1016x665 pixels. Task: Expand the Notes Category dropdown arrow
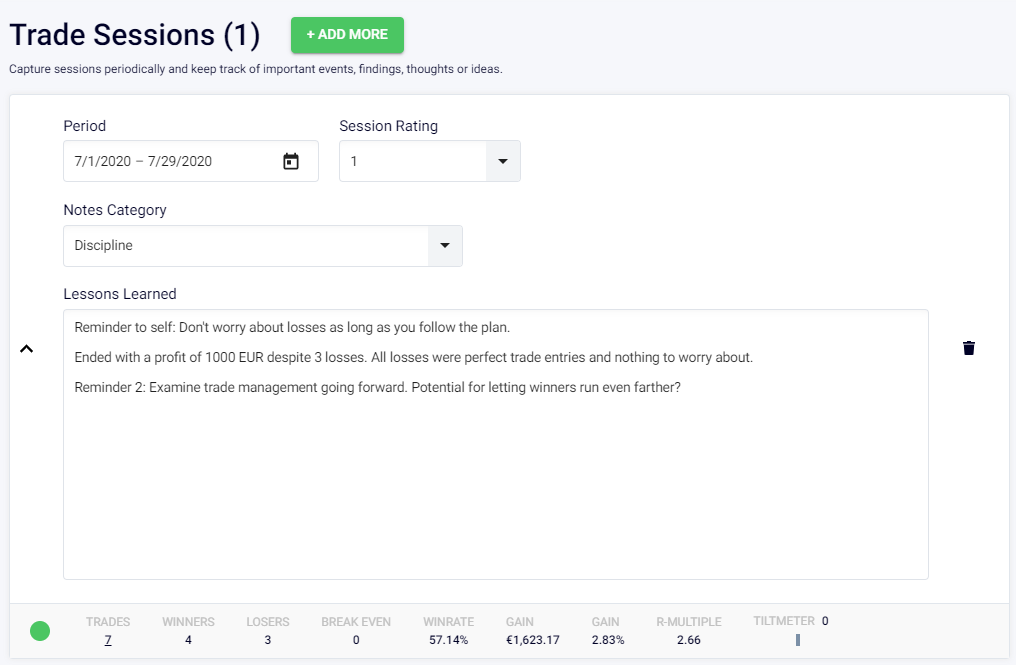pos(445,246)
